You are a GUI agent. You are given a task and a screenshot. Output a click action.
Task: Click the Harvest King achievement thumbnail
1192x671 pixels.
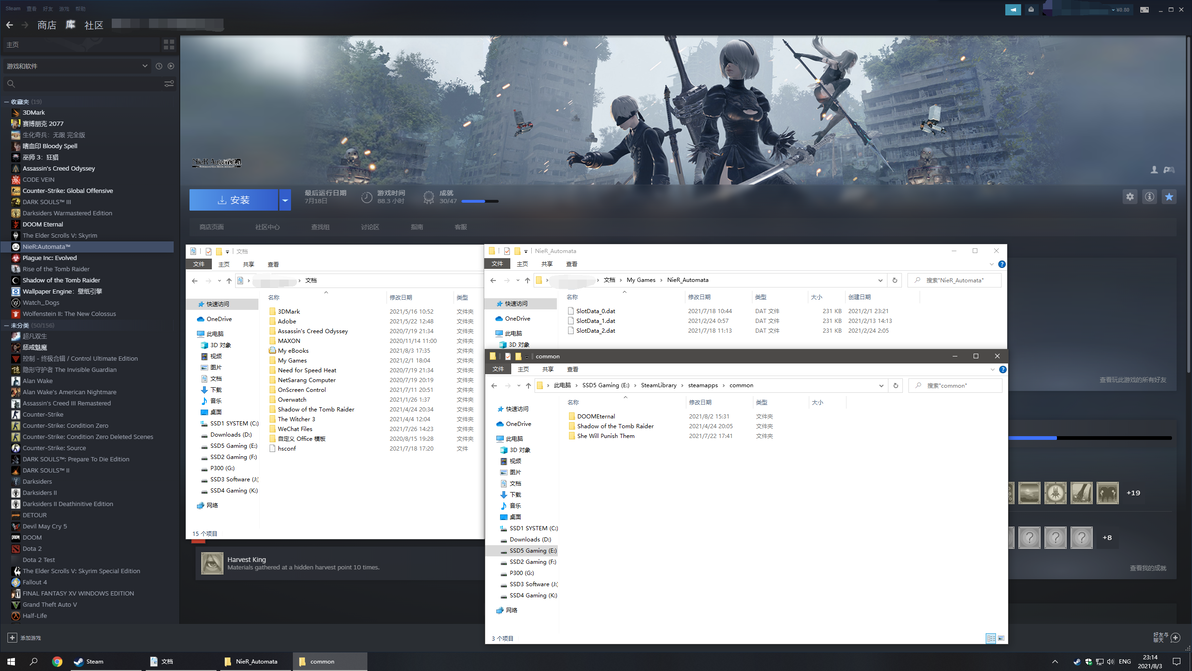click(x=212, y=563)
